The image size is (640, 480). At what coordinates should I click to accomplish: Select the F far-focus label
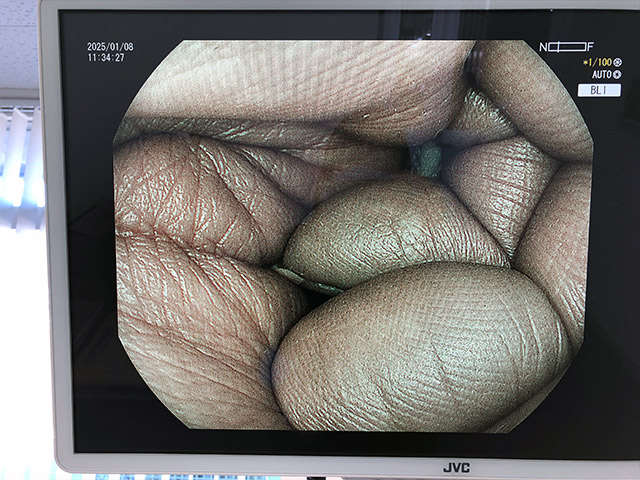click(x=590, y=46)
